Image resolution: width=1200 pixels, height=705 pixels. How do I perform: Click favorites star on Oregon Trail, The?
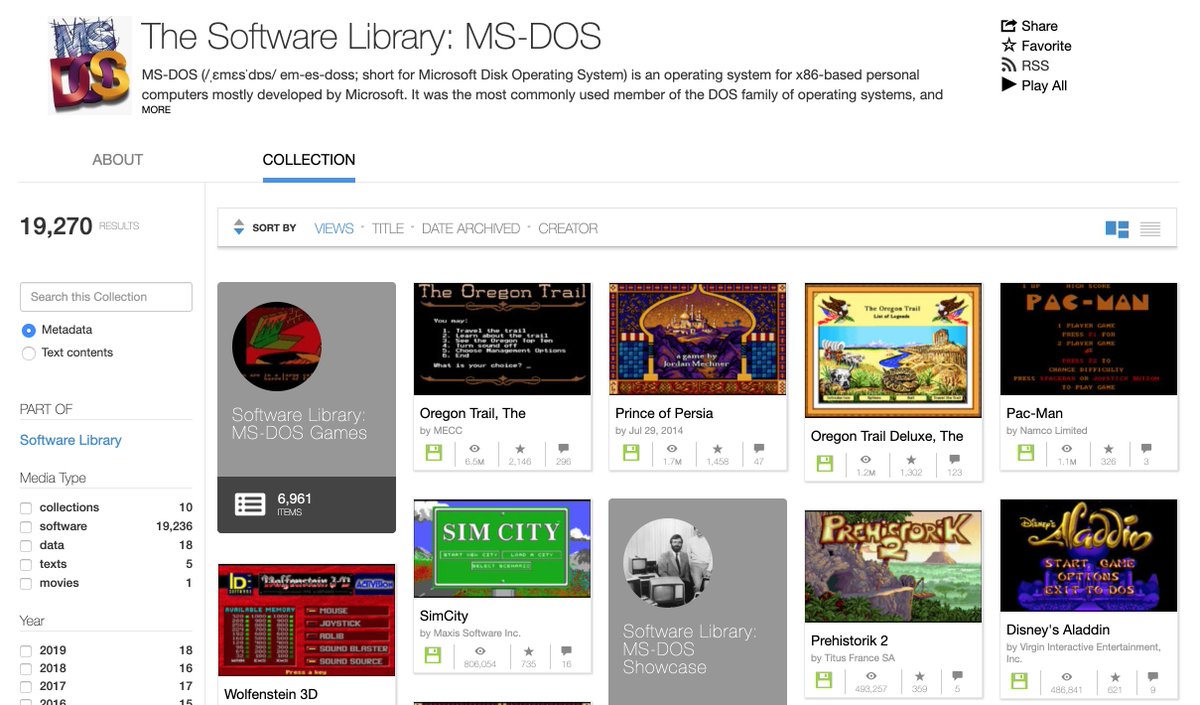pos(520,449)
